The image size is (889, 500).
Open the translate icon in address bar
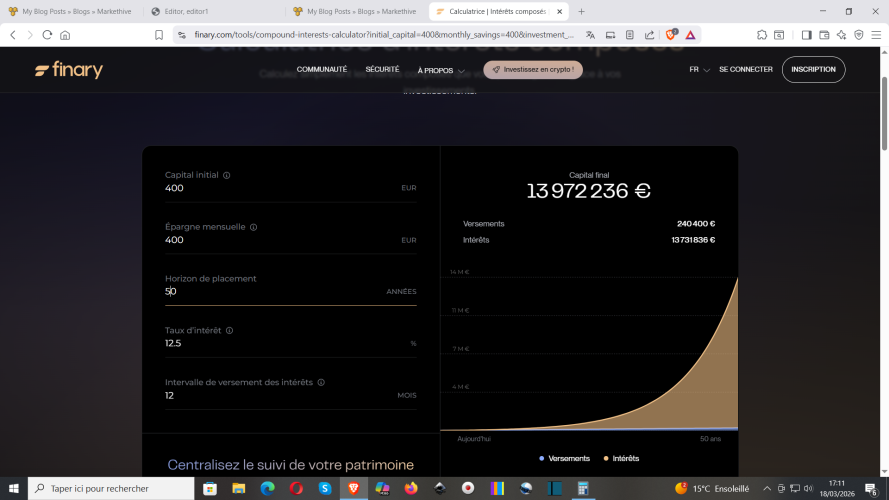coord(591,34)
